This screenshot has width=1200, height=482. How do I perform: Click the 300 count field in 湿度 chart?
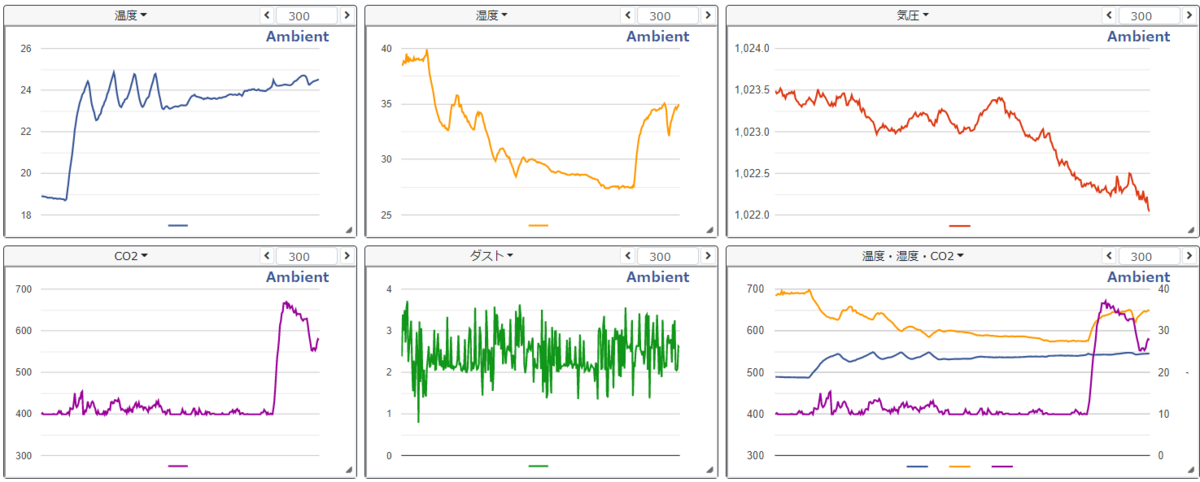coord(667,16)
